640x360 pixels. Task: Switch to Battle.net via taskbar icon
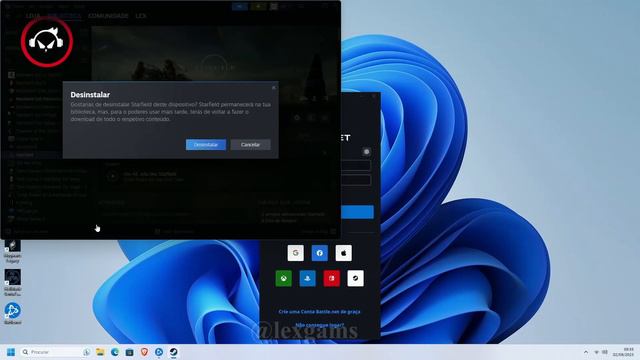159,352
